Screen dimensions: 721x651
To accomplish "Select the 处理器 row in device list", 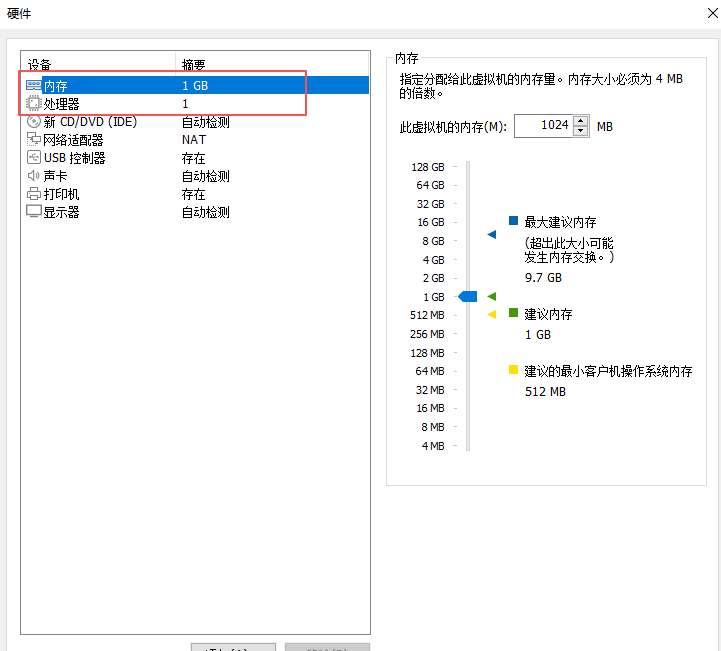I will [x=100, y=104].
